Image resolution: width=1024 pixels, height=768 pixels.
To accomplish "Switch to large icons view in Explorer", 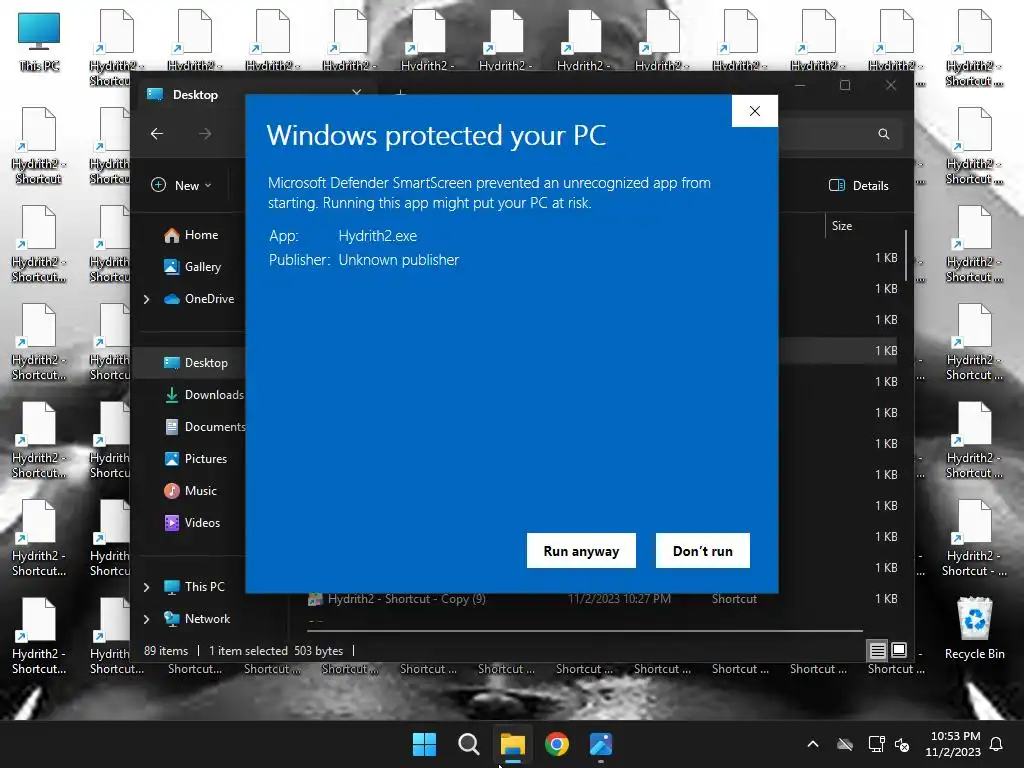I will click(899, 650).
